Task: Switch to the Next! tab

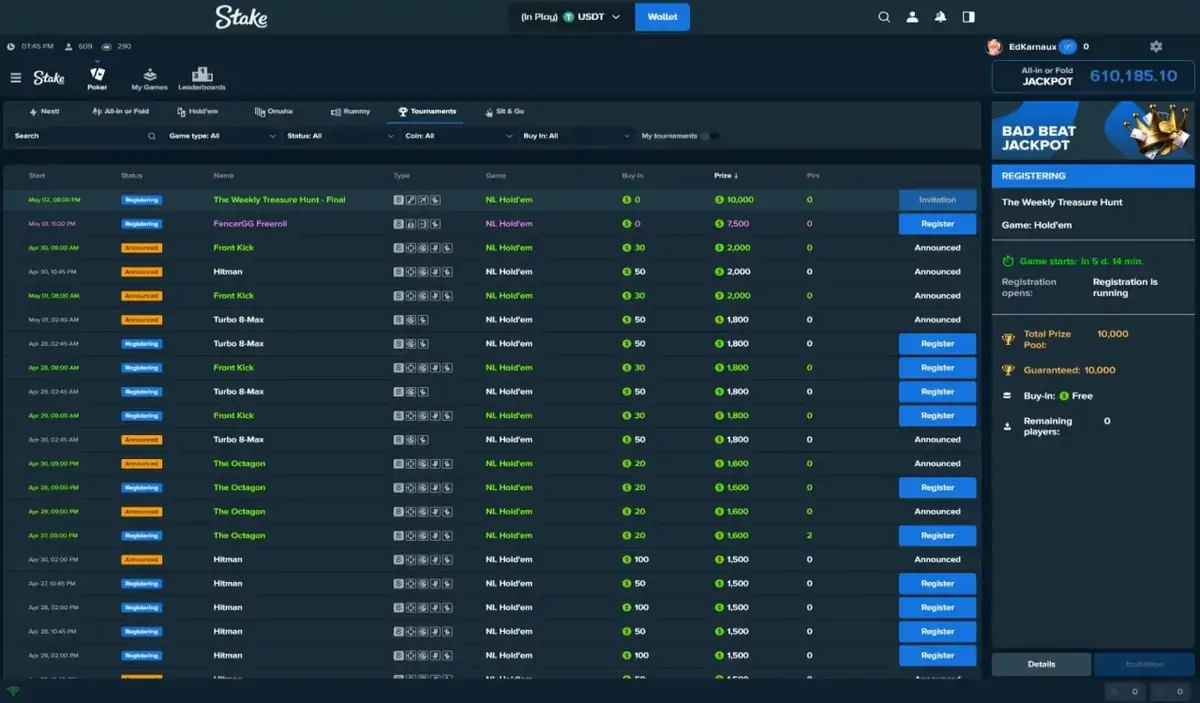Action: click(45, 111)
